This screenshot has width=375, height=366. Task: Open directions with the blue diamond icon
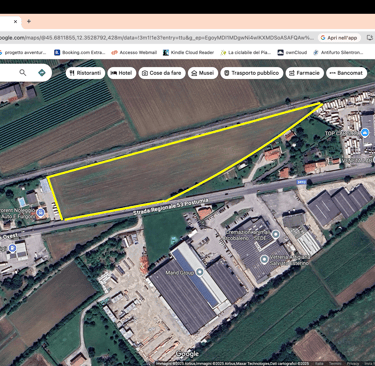pyautogui.click(x=42, y=72)
